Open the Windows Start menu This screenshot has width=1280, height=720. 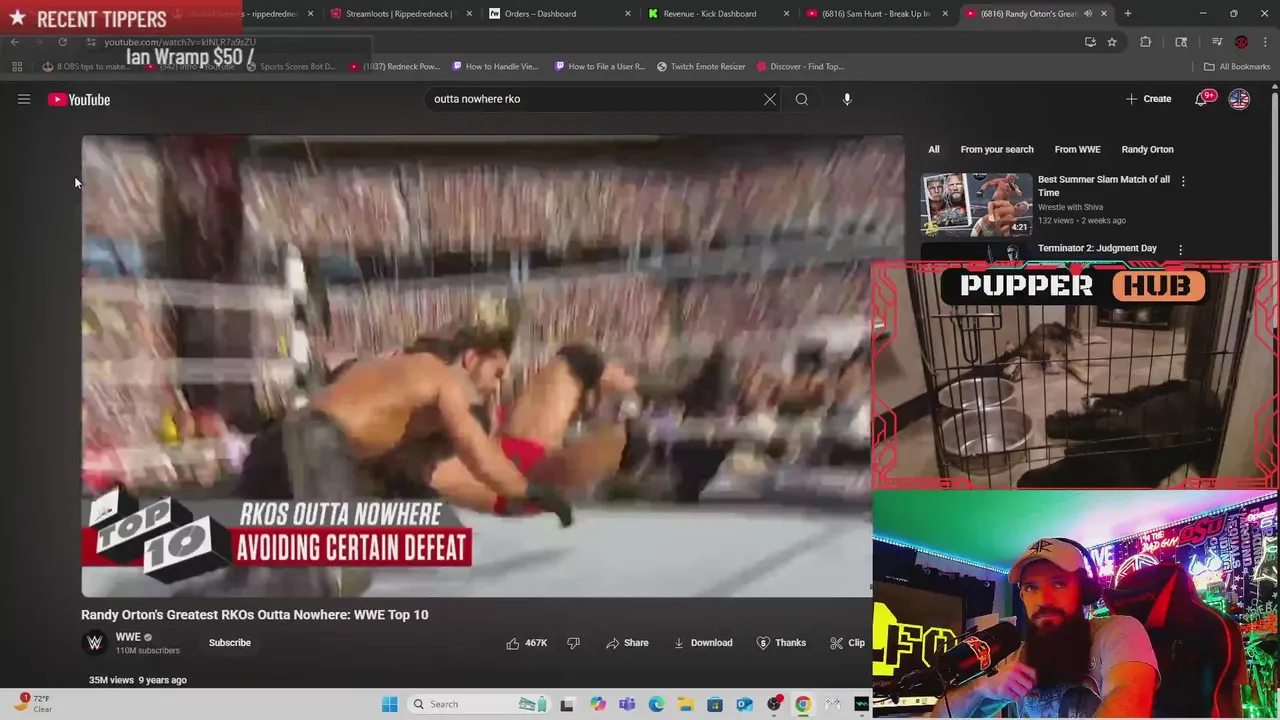(390, 704)
